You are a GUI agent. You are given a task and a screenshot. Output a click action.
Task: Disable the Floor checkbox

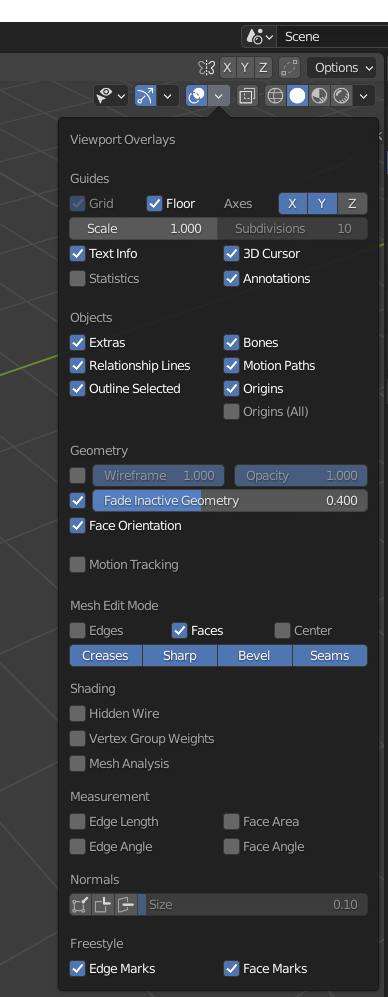click(155, 203)
